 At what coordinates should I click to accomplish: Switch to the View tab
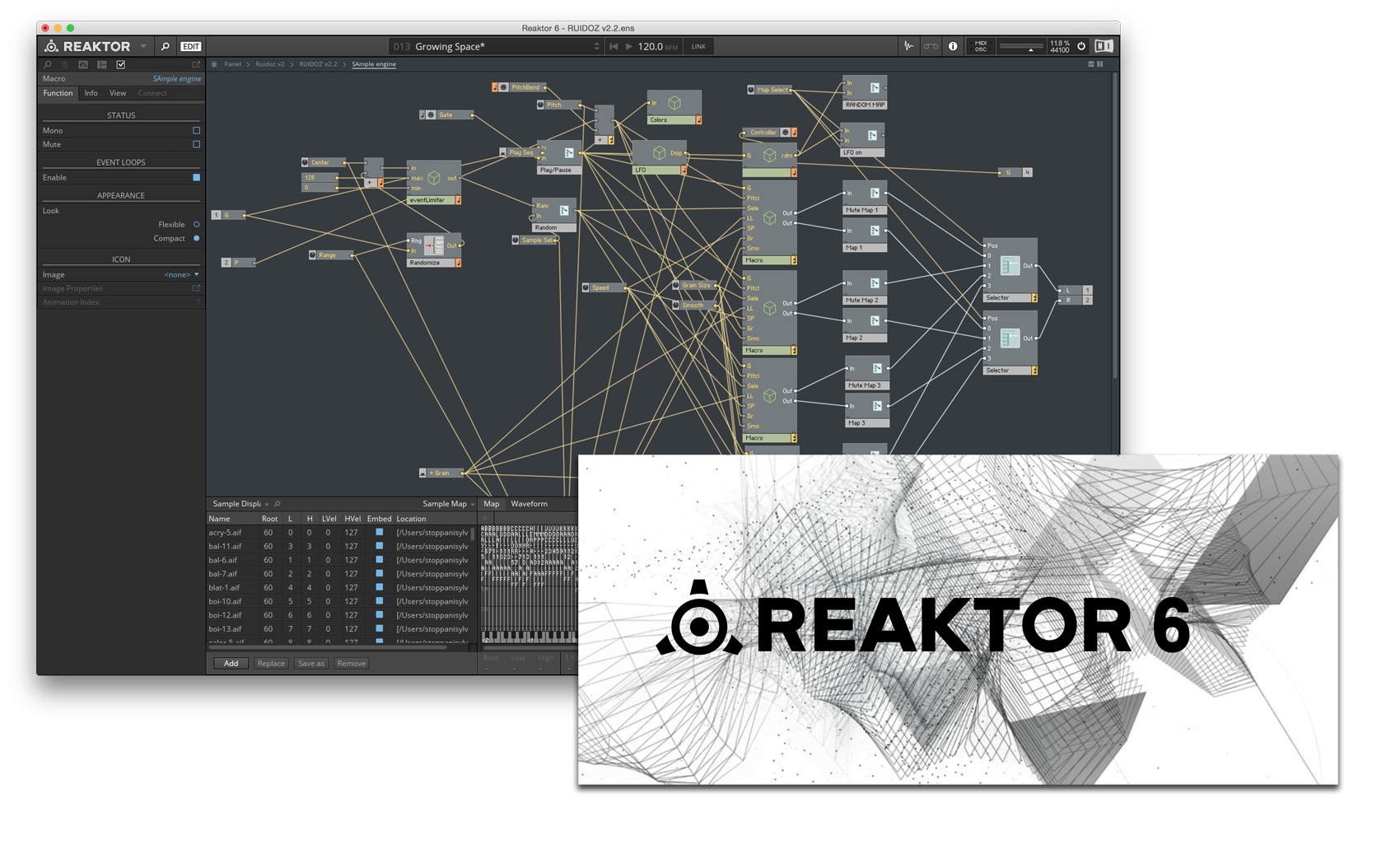coord(118,93)
